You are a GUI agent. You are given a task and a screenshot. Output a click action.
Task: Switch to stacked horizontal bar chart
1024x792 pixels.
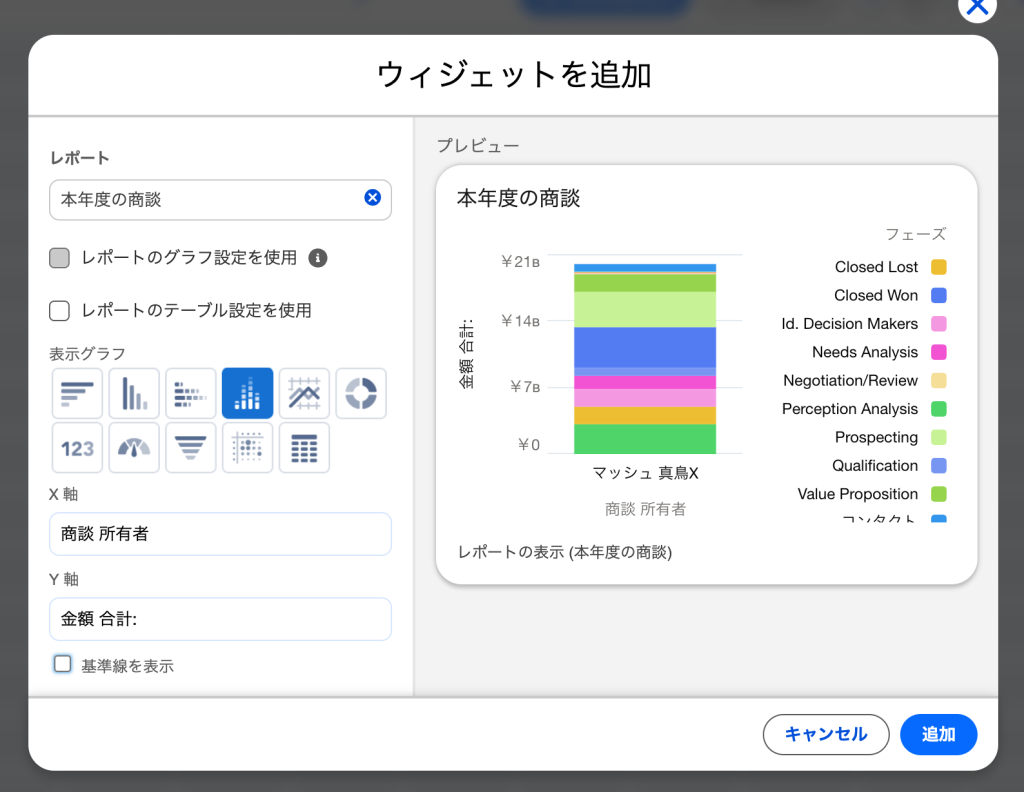(x=191, y=393)
